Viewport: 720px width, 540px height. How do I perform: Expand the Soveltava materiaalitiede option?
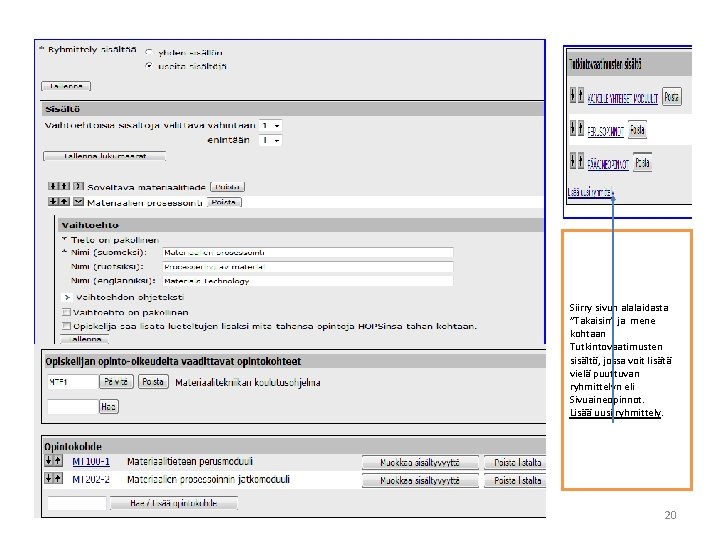coord(79,186)
